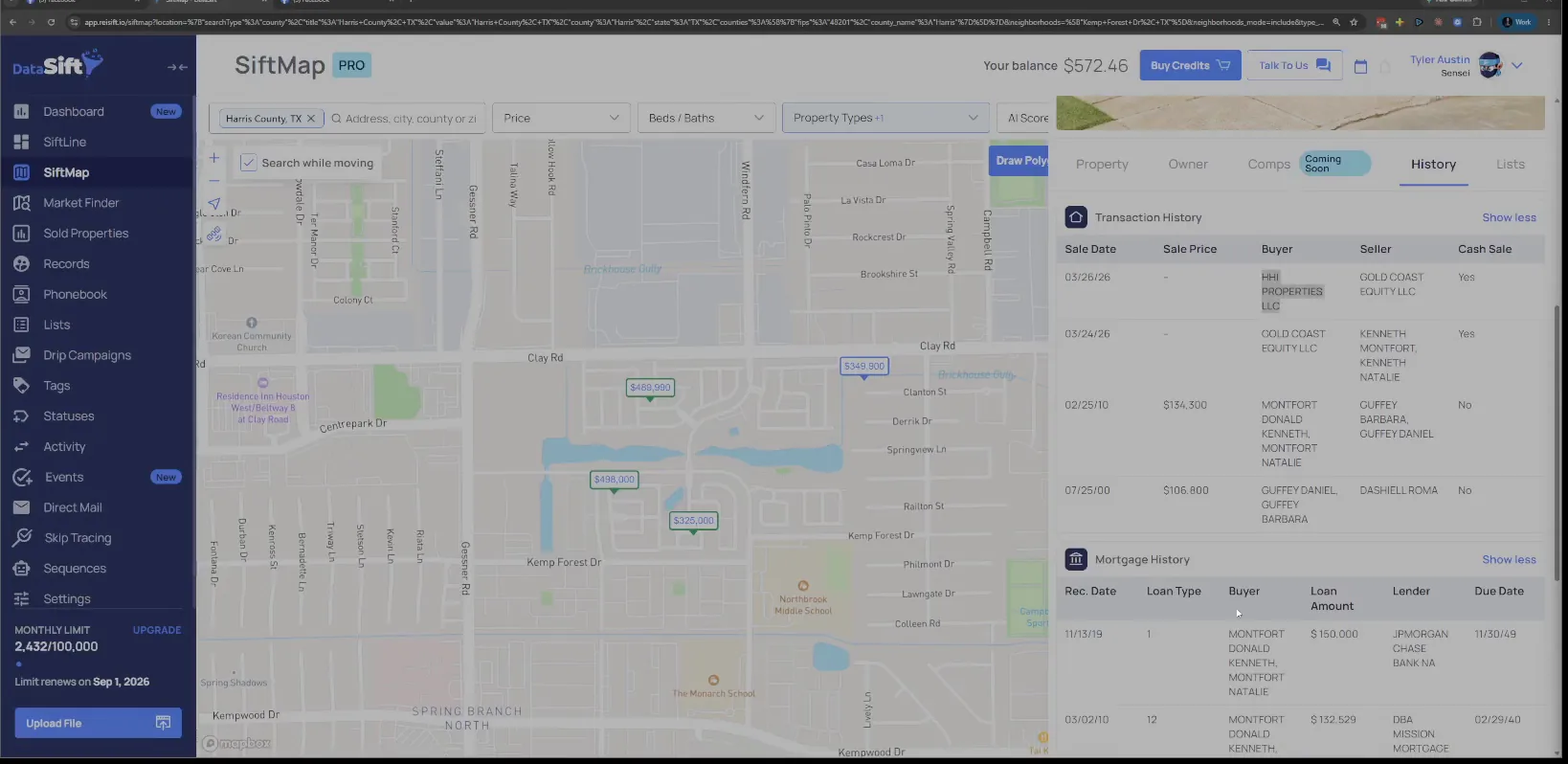Click the map locate arrow icon
Screen dimensions: 1568x764
coord(214,204)
